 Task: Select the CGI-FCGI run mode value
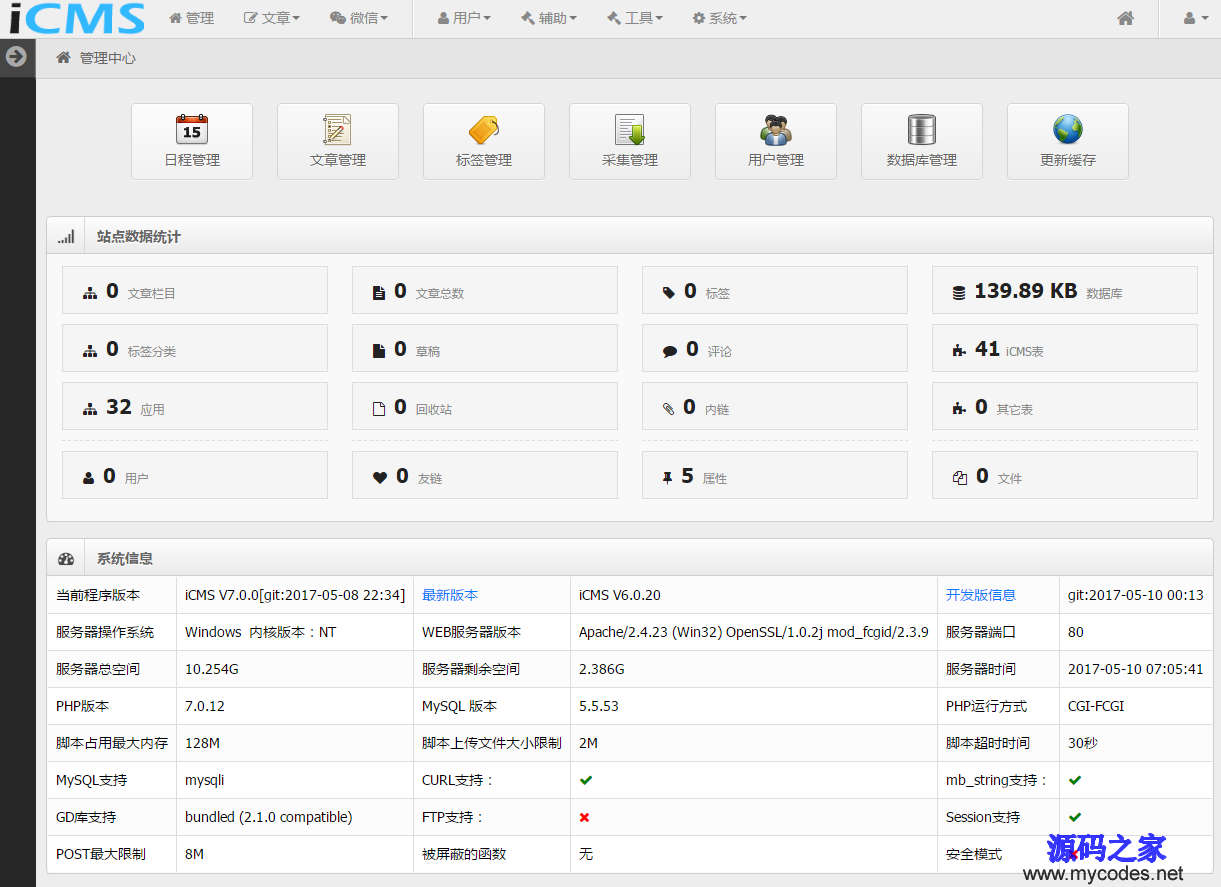point(1096,706)
